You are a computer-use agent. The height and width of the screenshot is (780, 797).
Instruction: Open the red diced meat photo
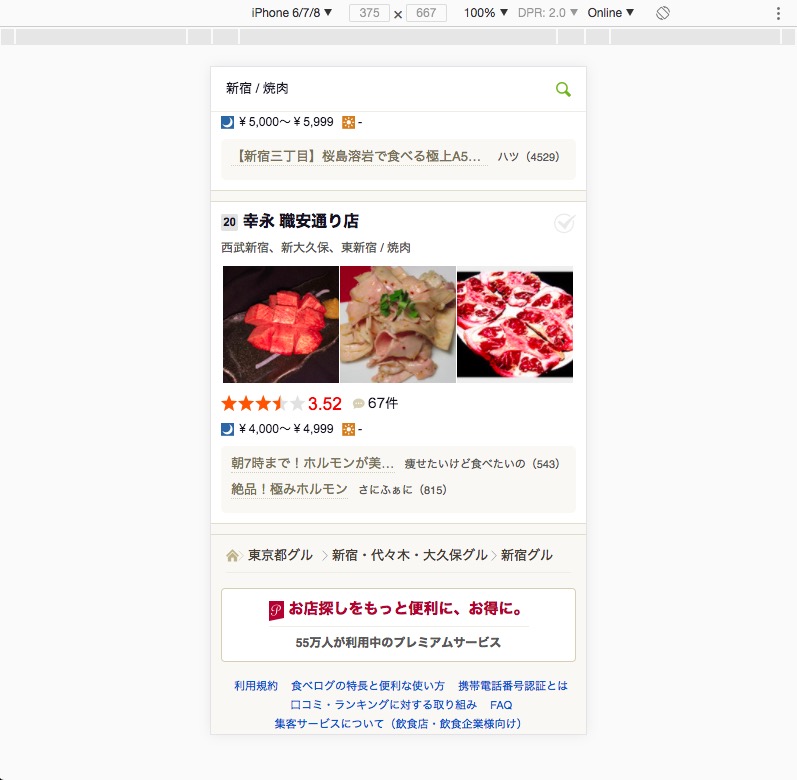(x=281, y=324)
